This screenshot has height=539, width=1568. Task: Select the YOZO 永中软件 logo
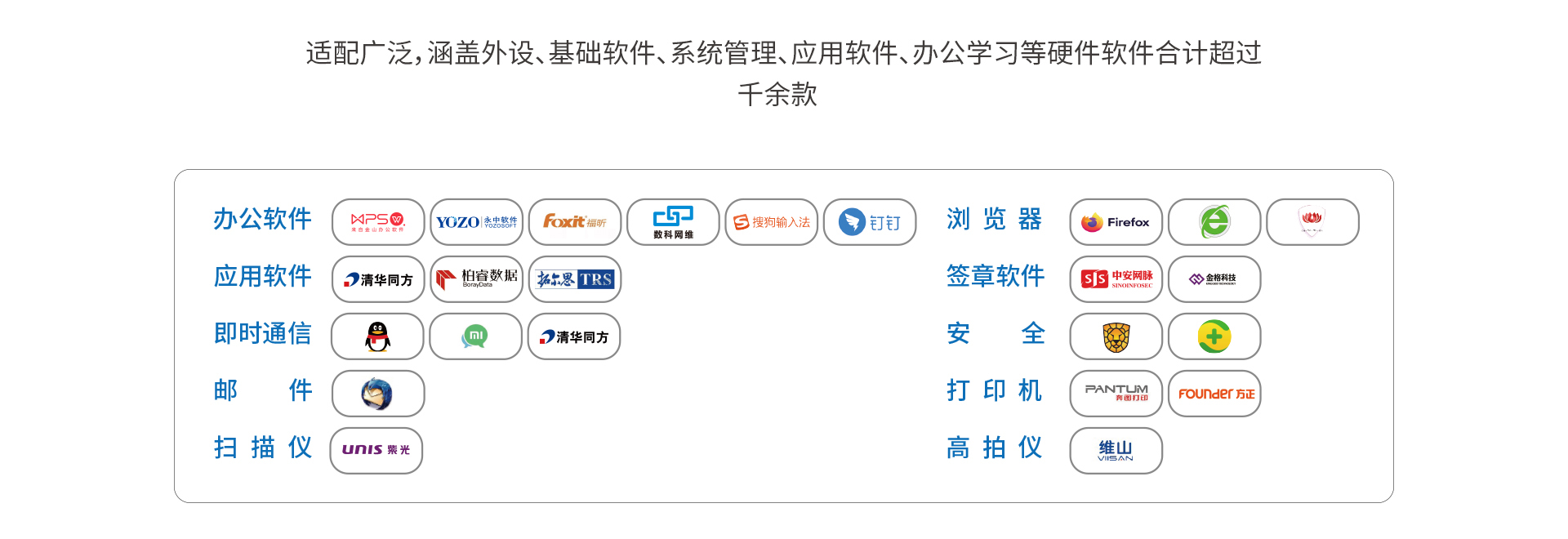[x=477, y=222]
